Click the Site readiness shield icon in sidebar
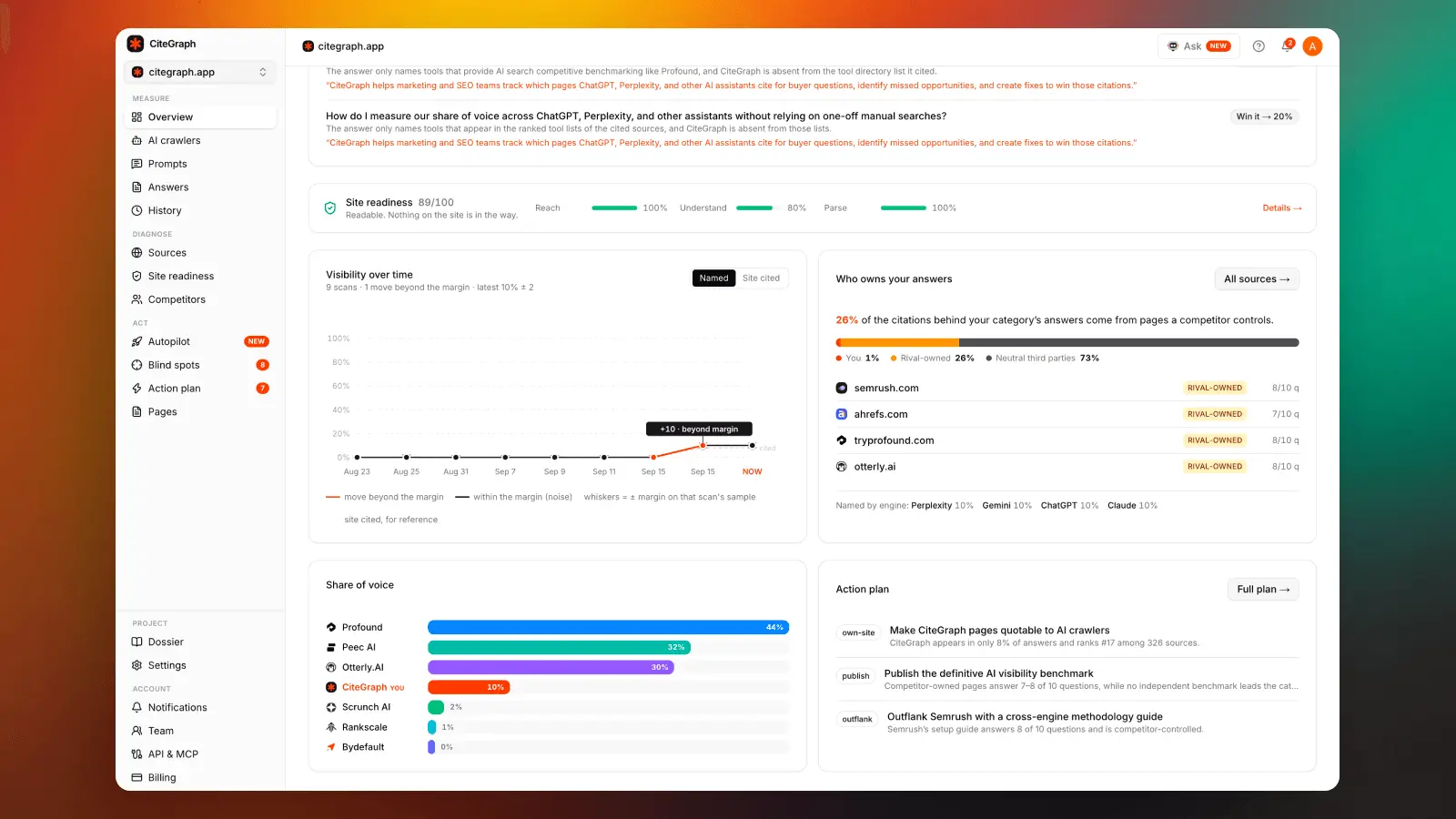The width and height of the screenshot is (1456, 819). 136,276
